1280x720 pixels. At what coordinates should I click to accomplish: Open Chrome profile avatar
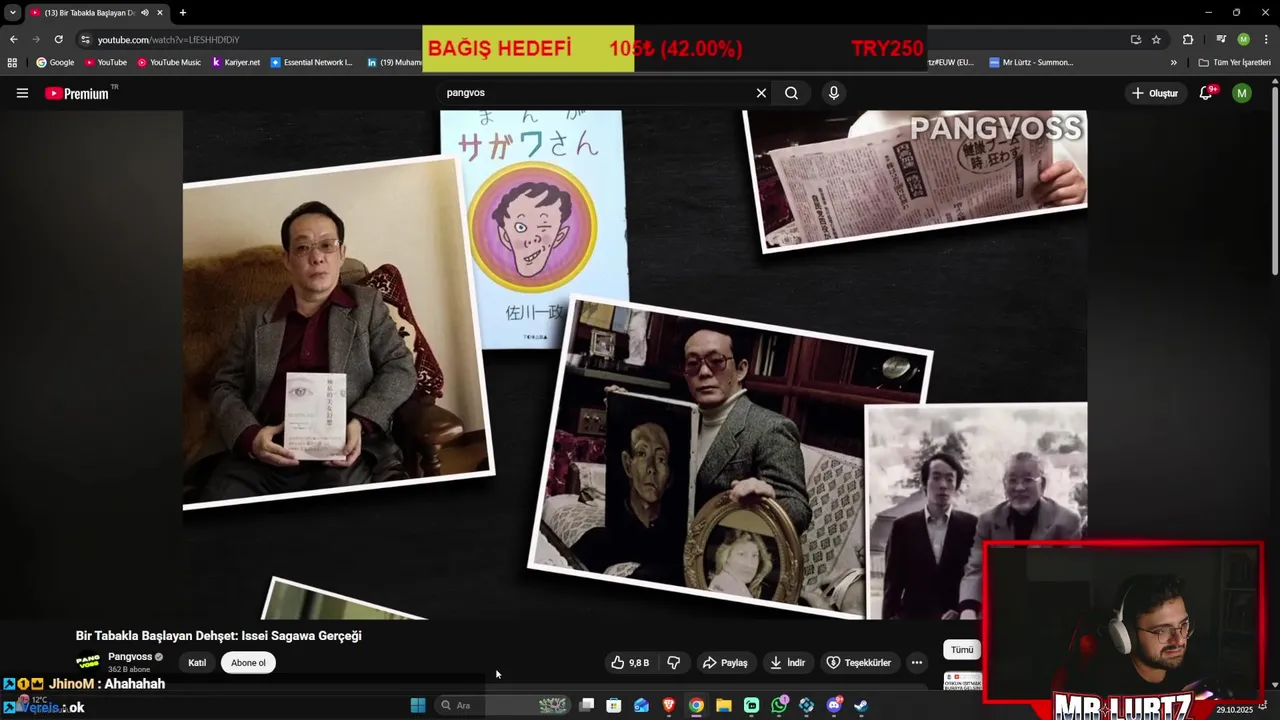1243,39
